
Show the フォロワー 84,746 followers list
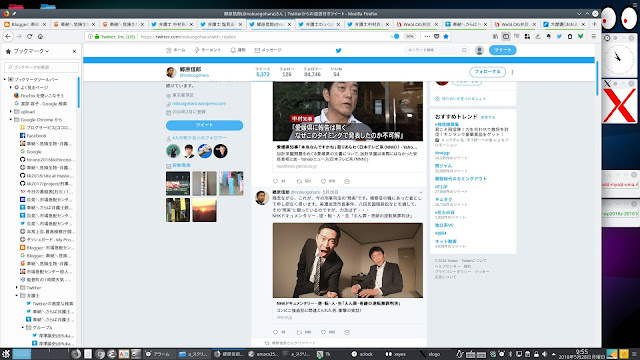coord(312,72)
